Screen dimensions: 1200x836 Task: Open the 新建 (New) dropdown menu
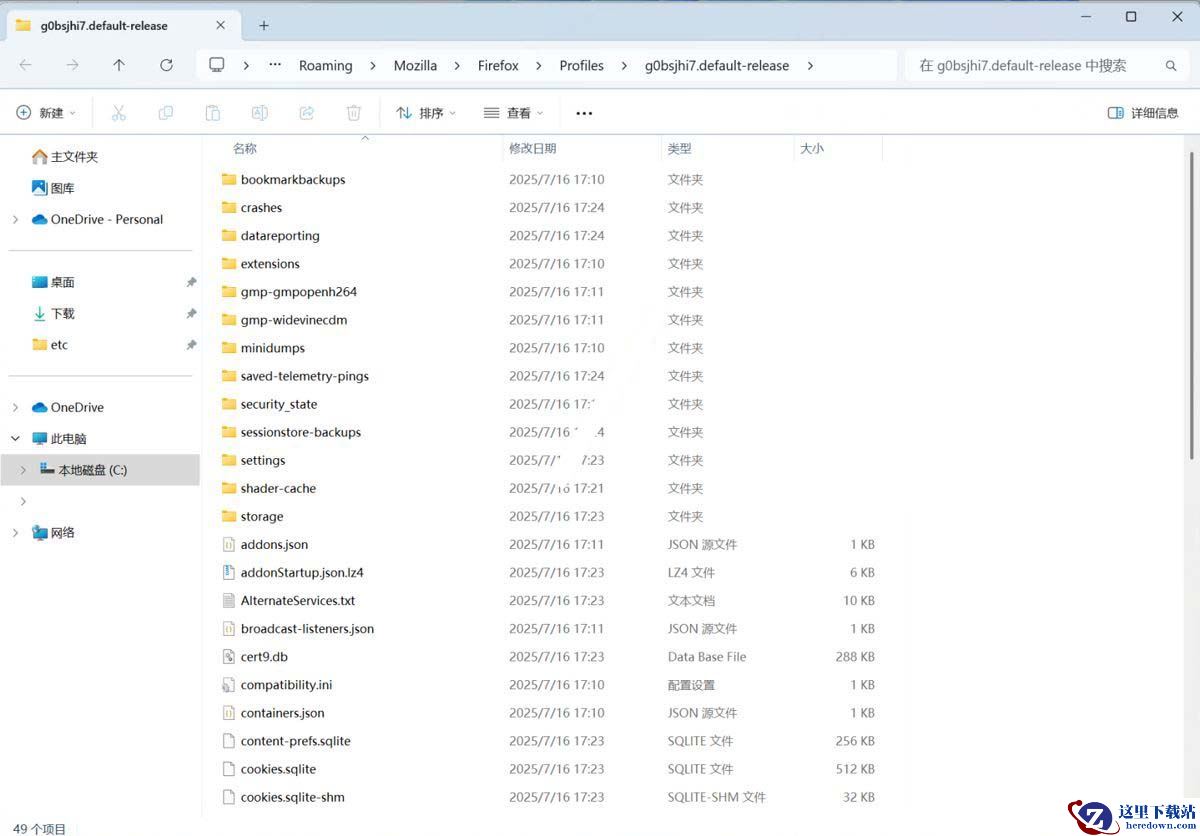coord(46,113)
